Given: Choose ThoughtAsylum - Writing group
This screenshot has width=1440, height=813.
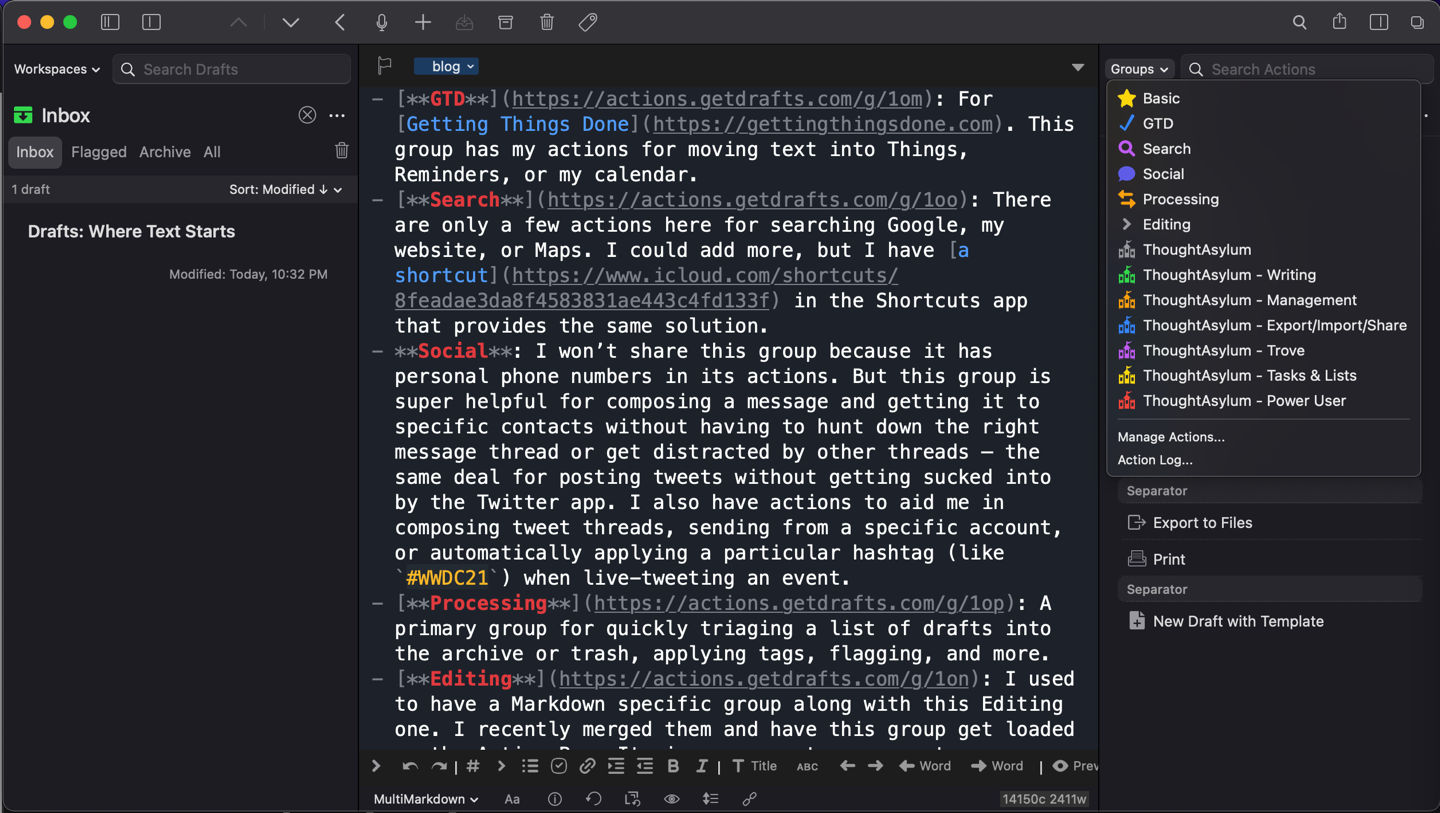Looking at the screenshot, I should pos(1263,274).
